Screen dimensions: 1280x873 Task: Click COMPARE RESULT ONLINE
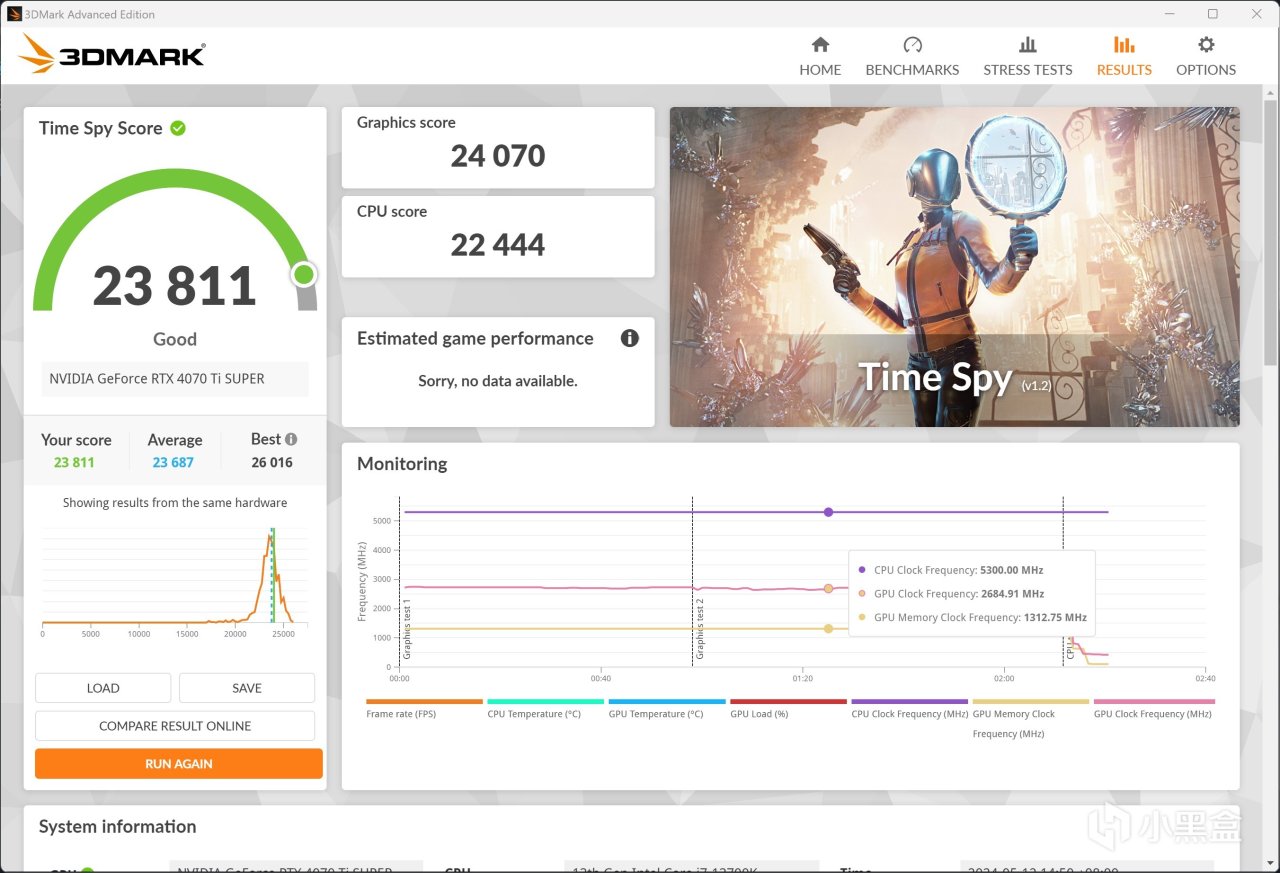(175, 726)
